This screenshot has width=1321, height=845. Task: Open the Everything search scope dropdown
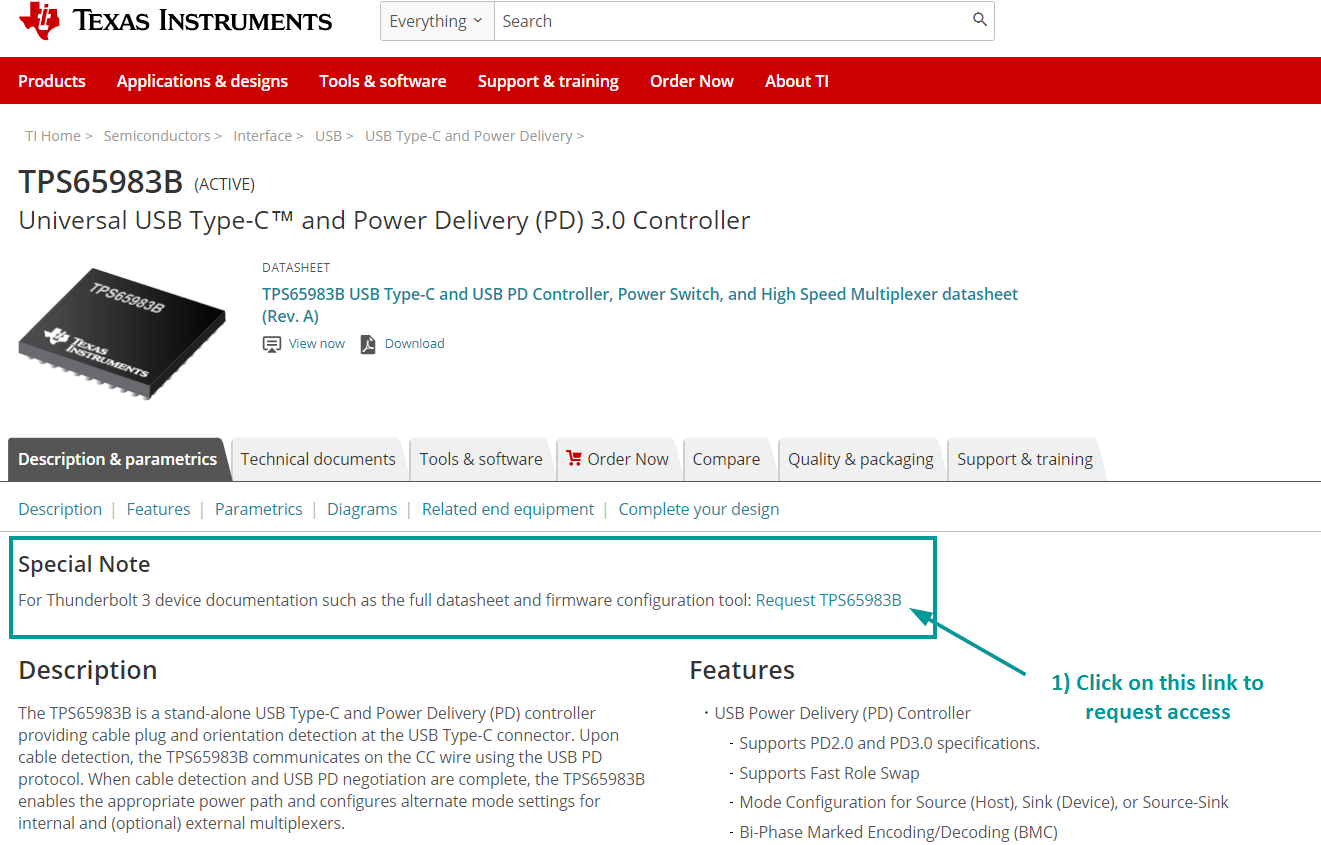437,21
